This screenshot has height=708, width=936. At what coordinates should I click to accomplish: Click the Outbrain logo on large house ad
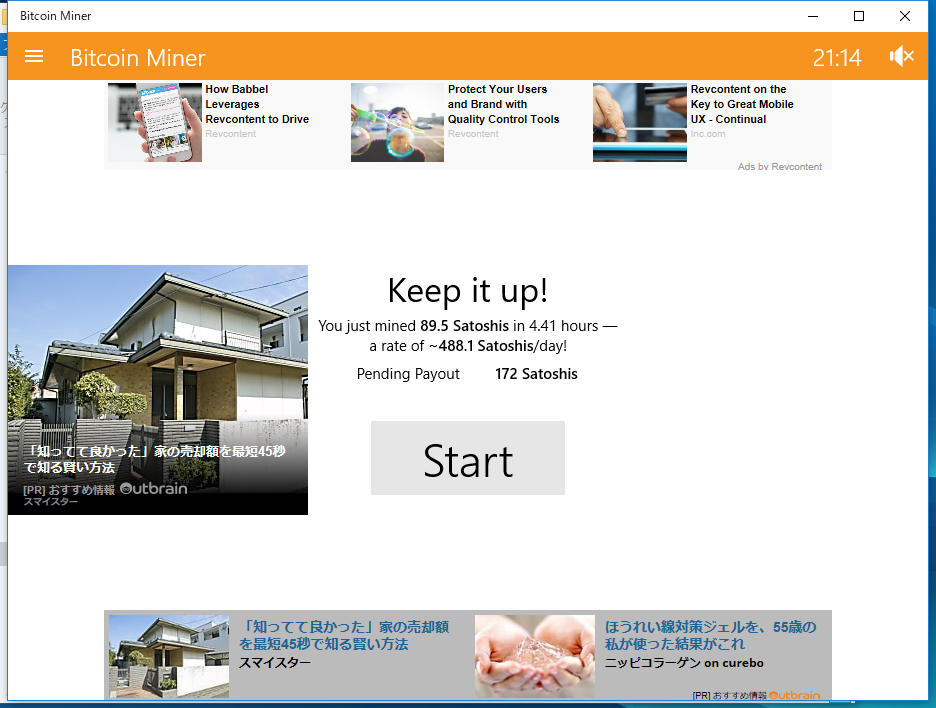pos(154,488)
